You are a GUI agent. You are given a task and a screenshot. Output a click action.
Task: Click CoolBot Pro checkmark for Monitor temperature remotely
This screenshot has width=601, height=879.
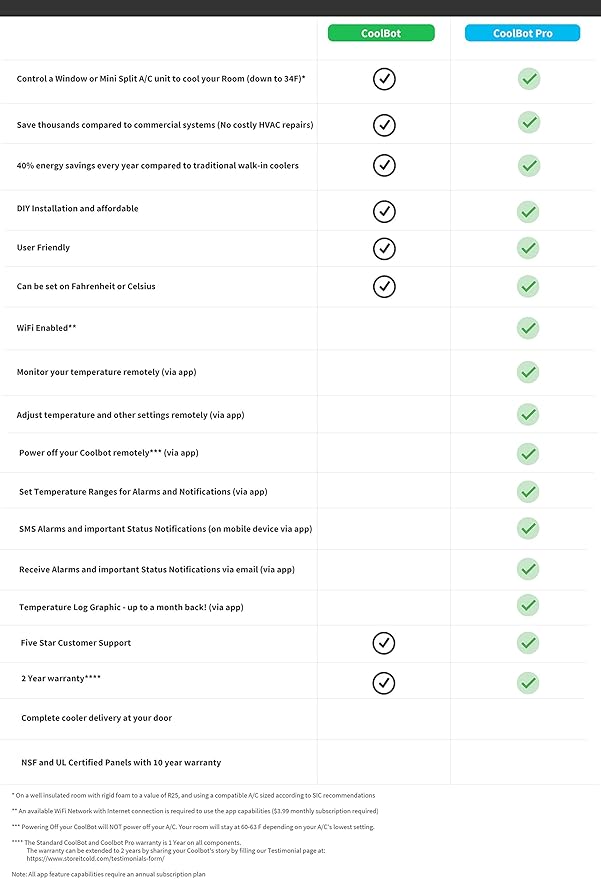pyautogui.click(x=528, y=372)
